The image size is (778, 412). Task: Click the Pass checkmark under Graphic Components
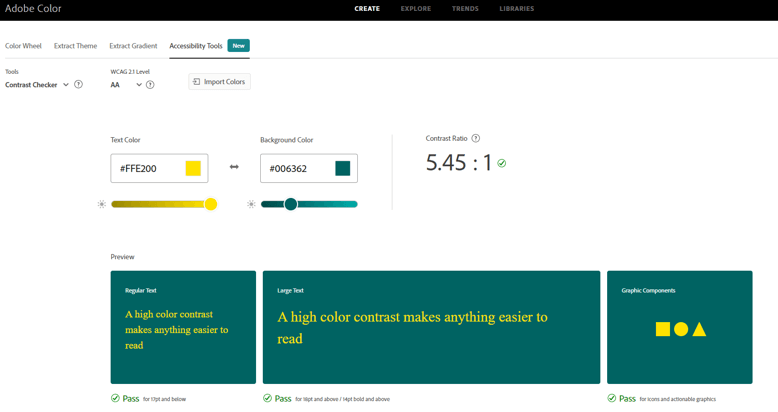coord(612,398)
